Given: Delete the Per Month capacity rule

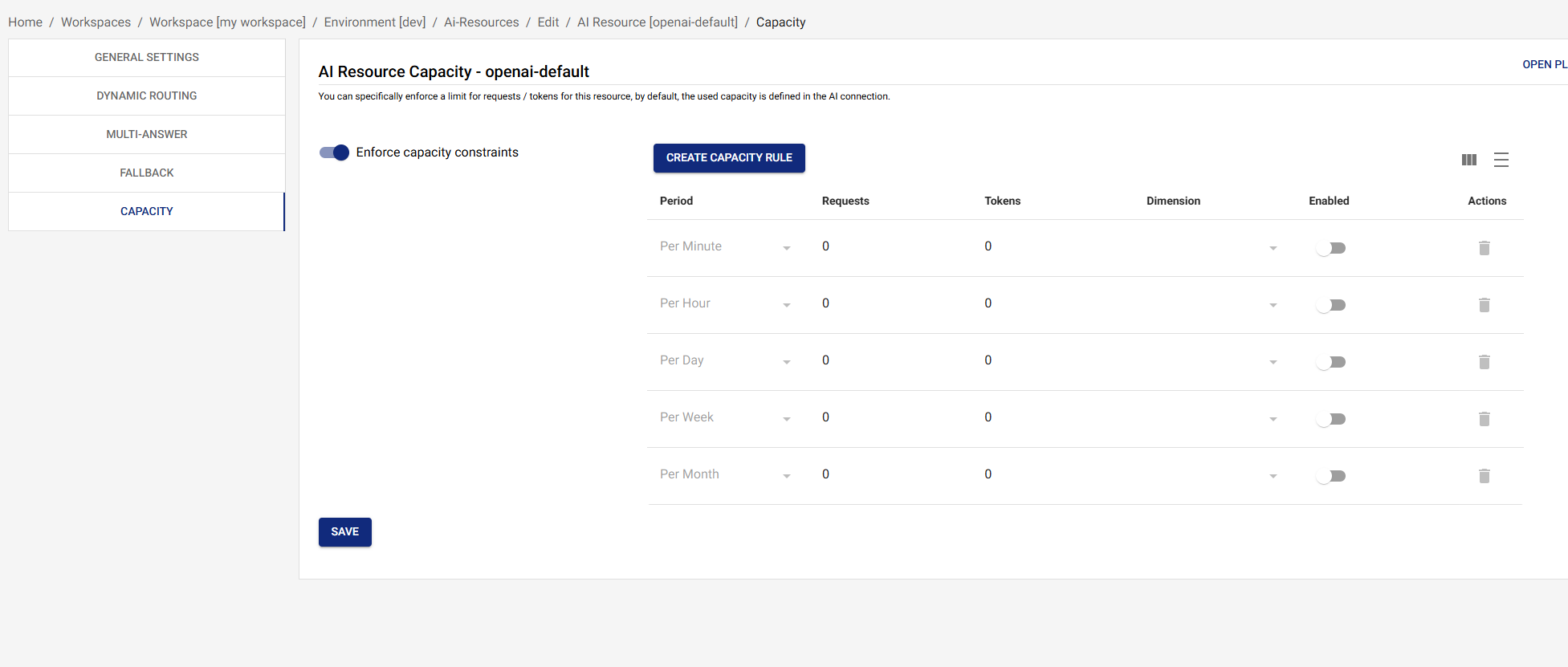Looking at the screenshot, I should pyautogui.click(x=1484, y=476).
